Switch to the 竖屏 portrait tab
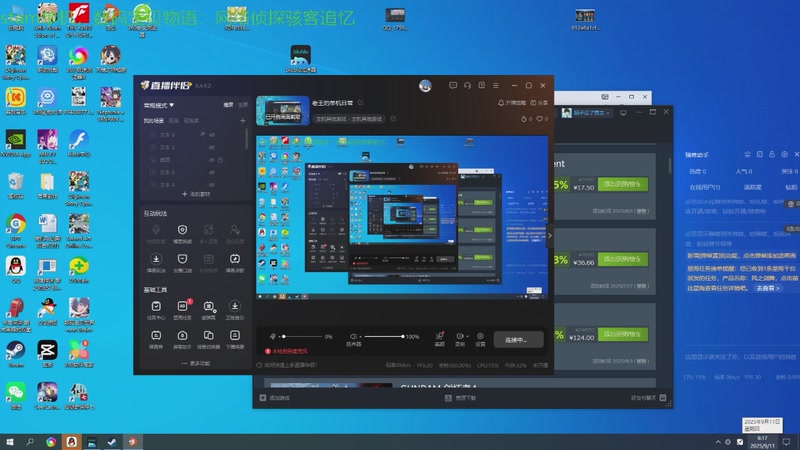The width and height of the screenshot is (800, 450). [243, 105]
